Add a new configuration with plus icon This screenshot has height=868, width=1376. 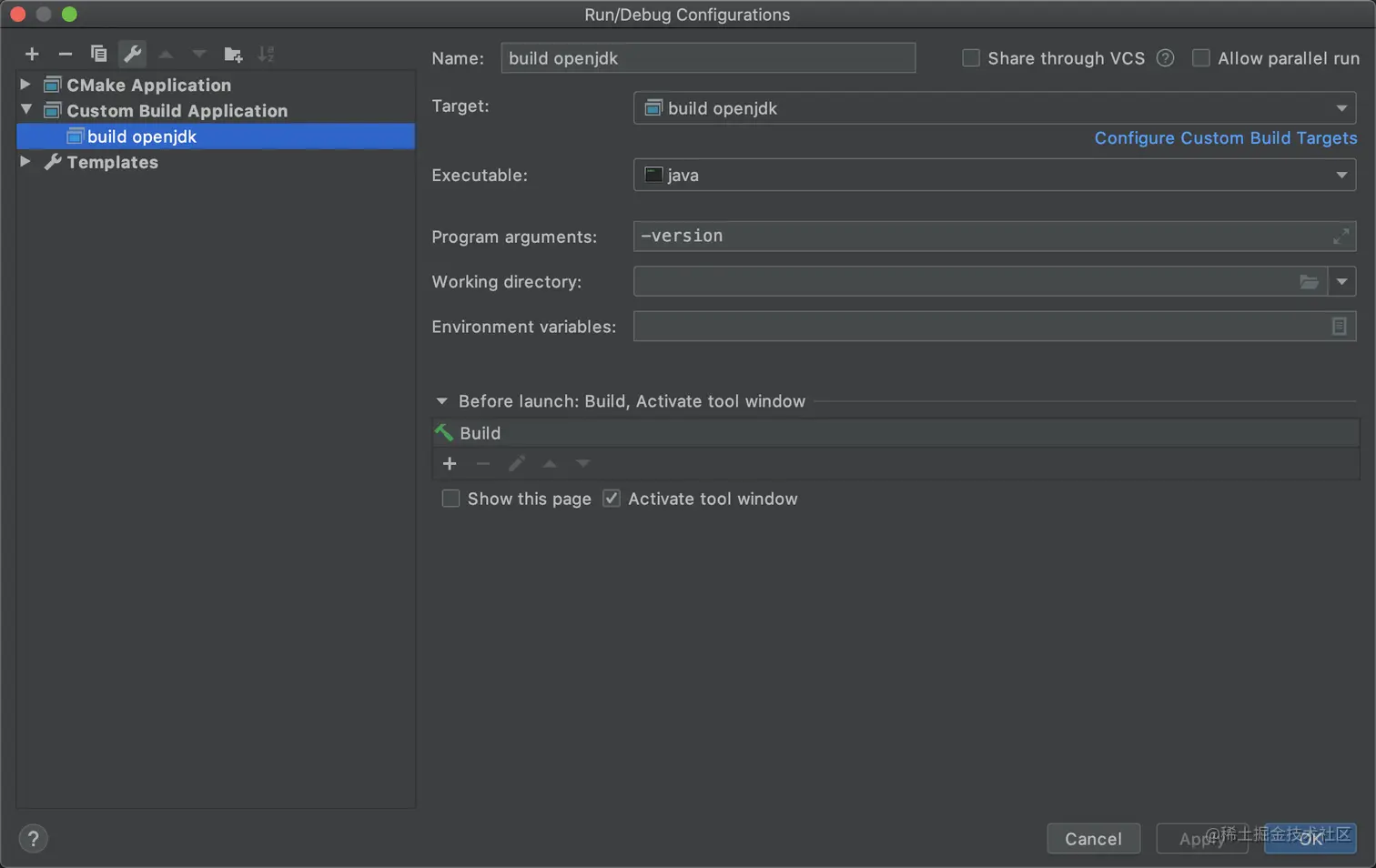pyautogui.click(x=32, y=55)
